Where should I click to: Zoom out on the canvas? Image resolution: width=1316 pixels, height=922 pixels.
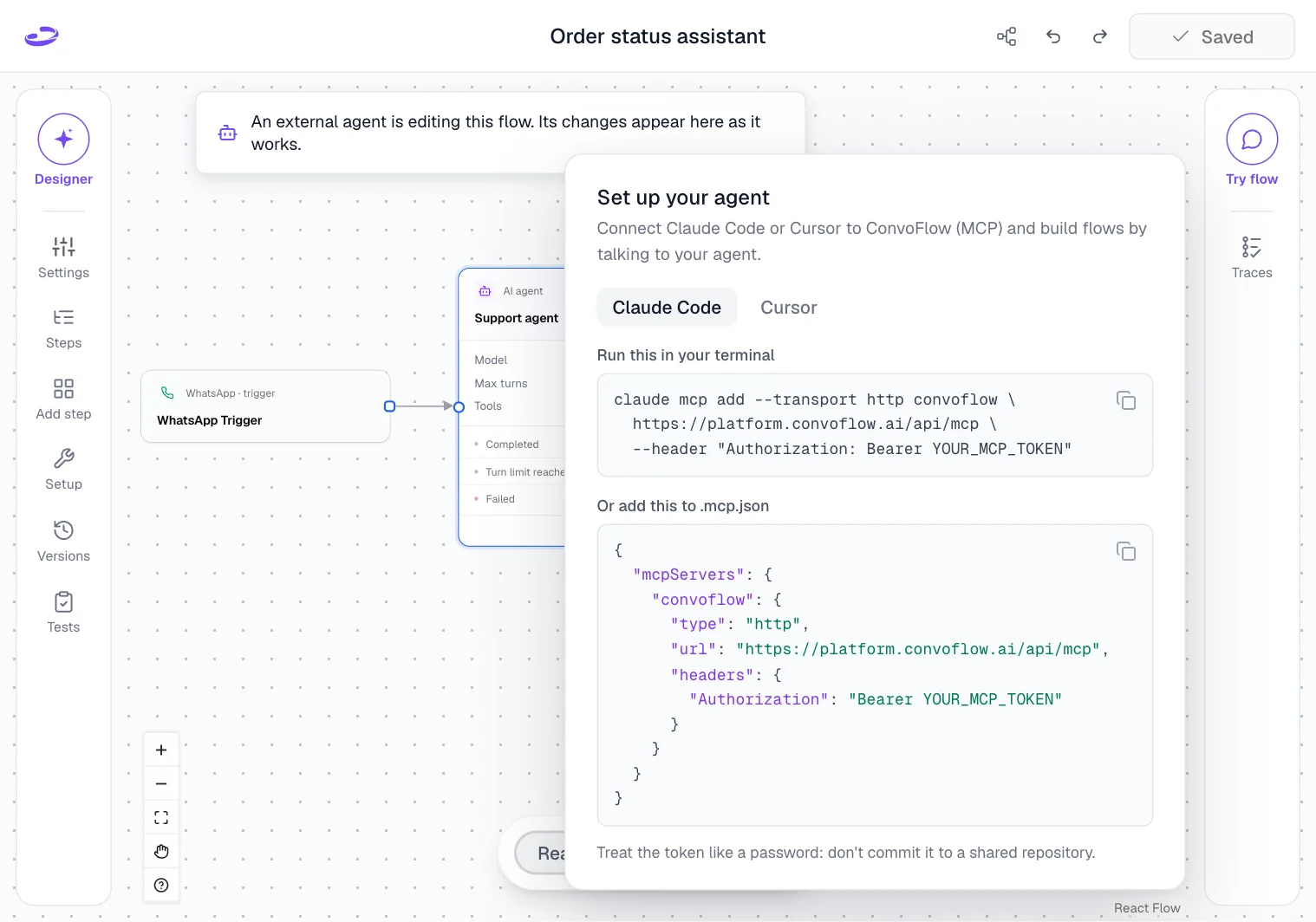(x=161, y=783)
